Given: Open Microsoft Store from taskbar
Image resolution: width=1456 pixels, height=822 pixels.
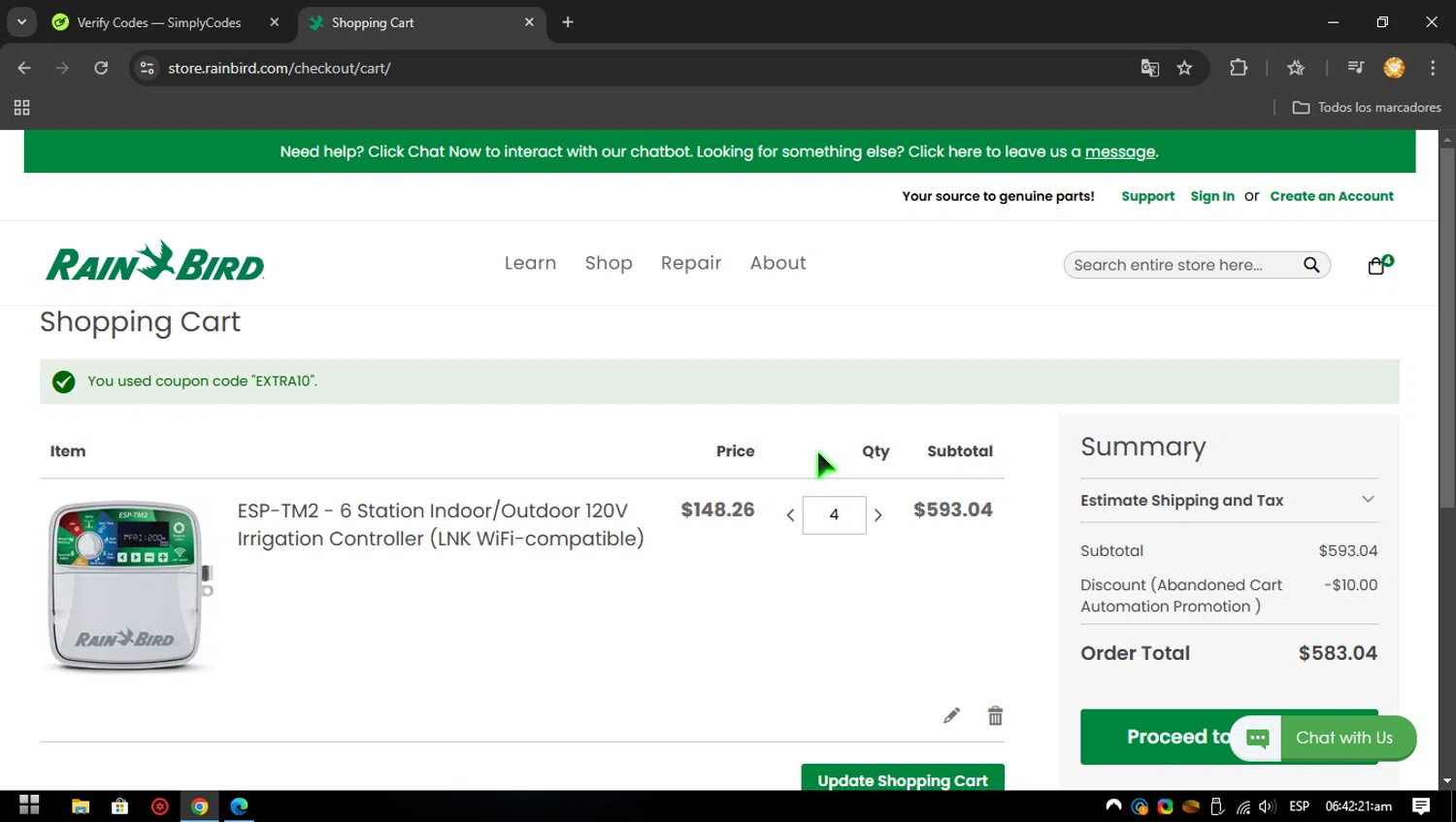Looking at the screenshot, I should point(120,806).
